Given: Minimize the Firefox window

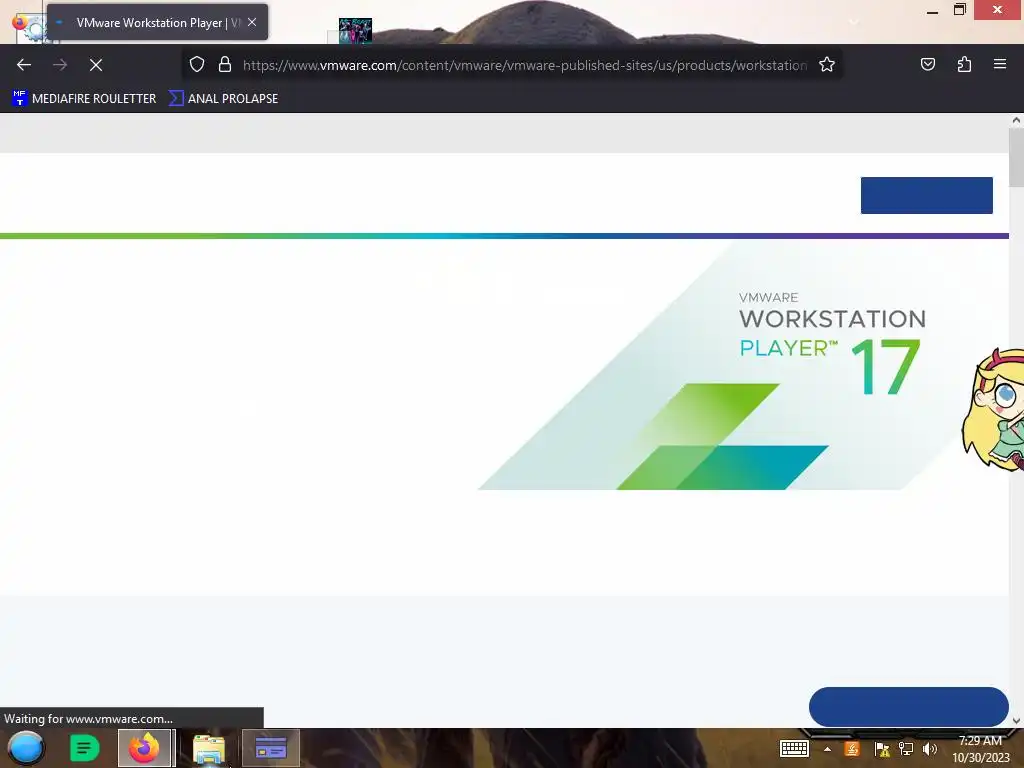Looking at the screenshot, I should (933, 10).
